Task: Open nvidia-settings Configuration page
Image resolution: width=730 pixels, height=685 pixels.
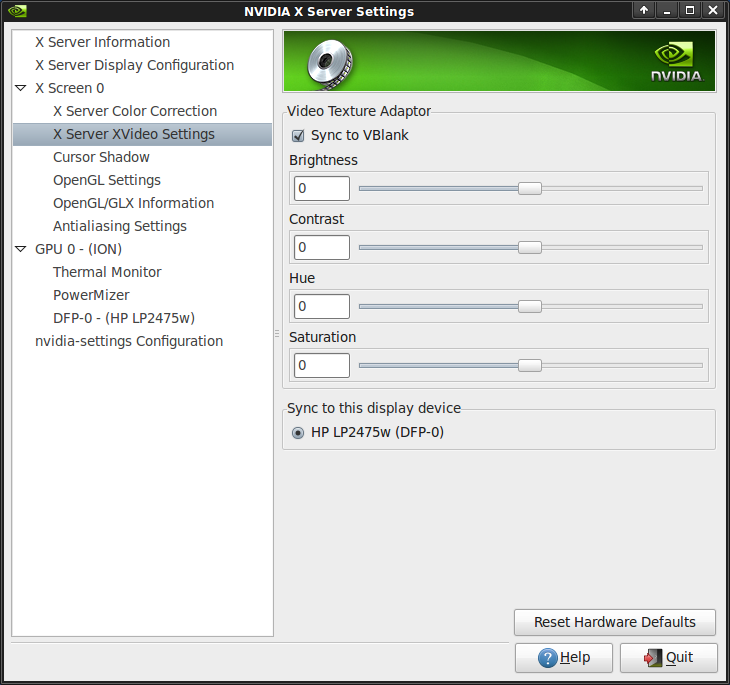Action: (129, 341)
